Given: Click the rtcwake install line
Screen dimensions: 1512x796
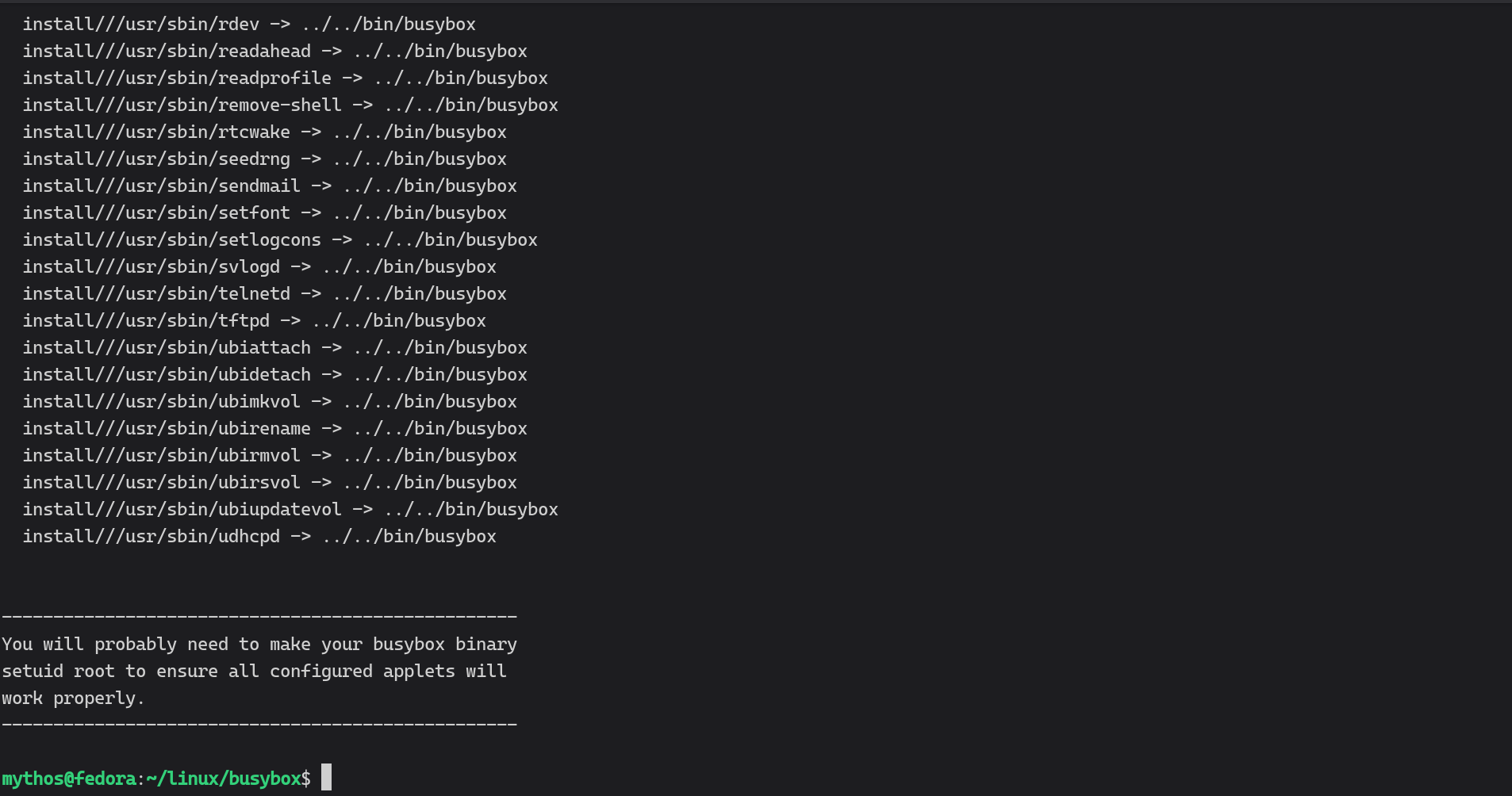Looking at the screenshot, I should (264, 132).
